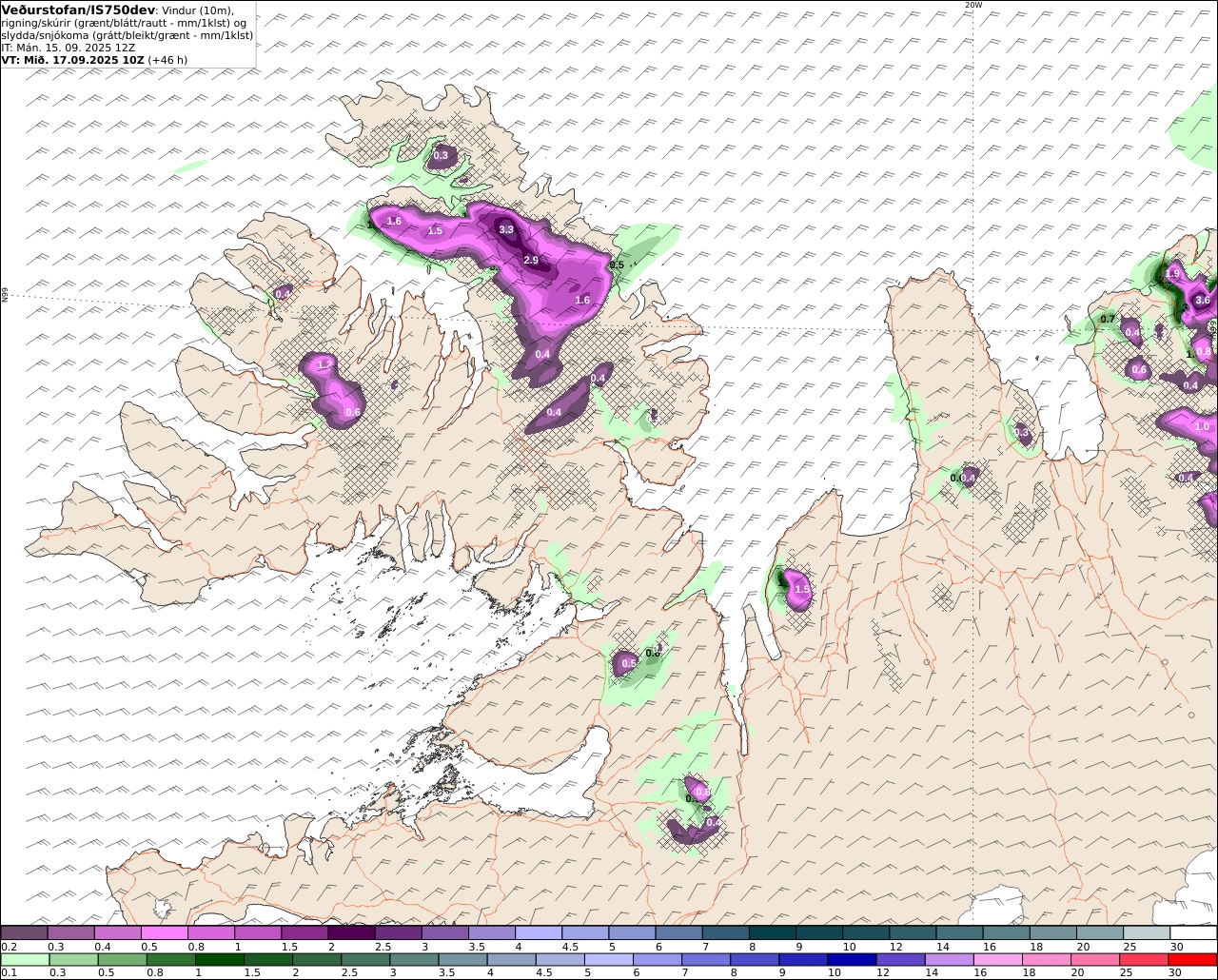This screenshot has width=1218, height=980.
Task: Click the lavender bottom-row swatch labeled 14
Action: (x=949, y=959)
